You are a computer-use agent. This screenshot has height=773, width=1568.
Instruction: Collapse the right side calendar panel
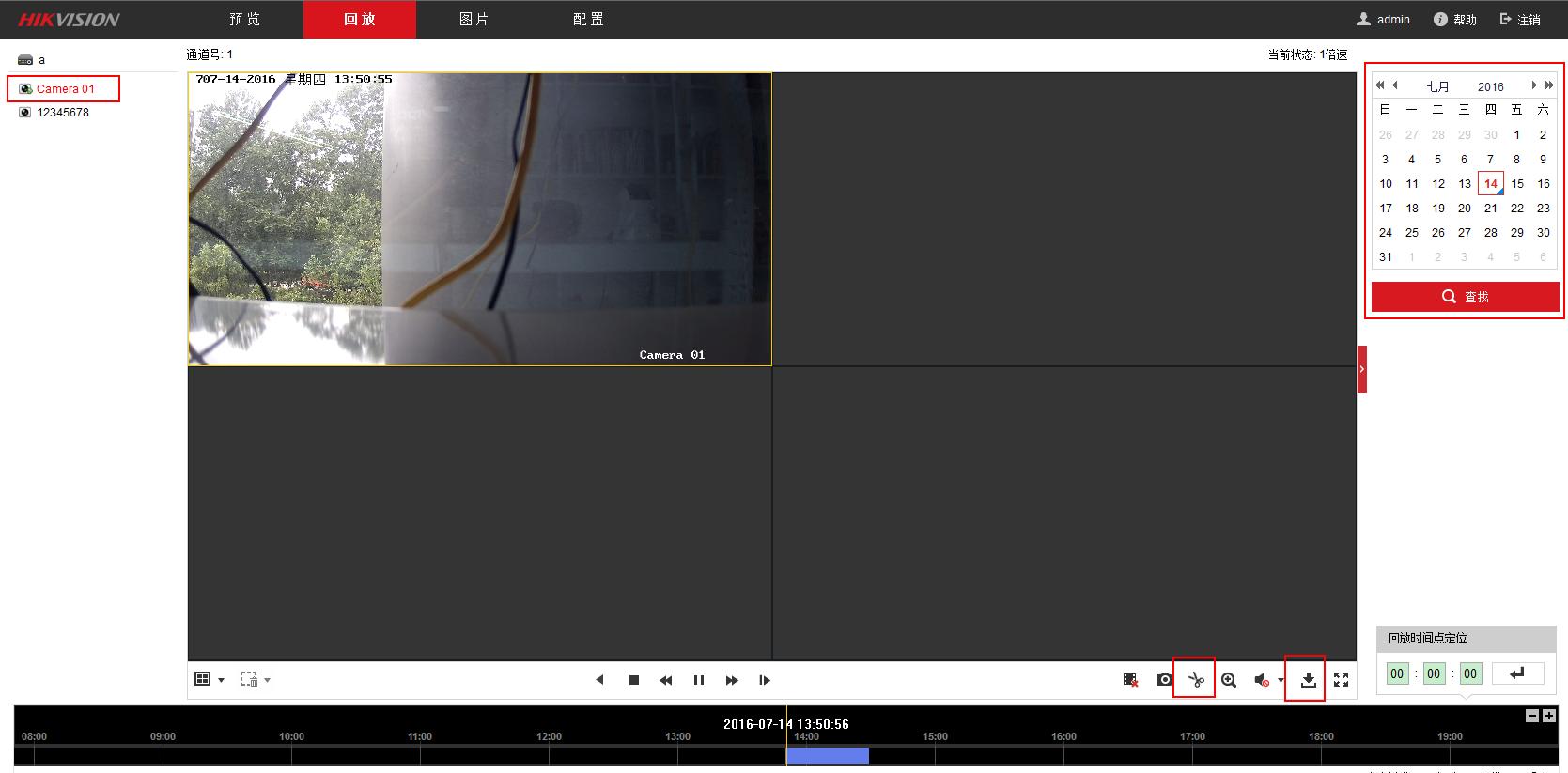point(1362,369)
